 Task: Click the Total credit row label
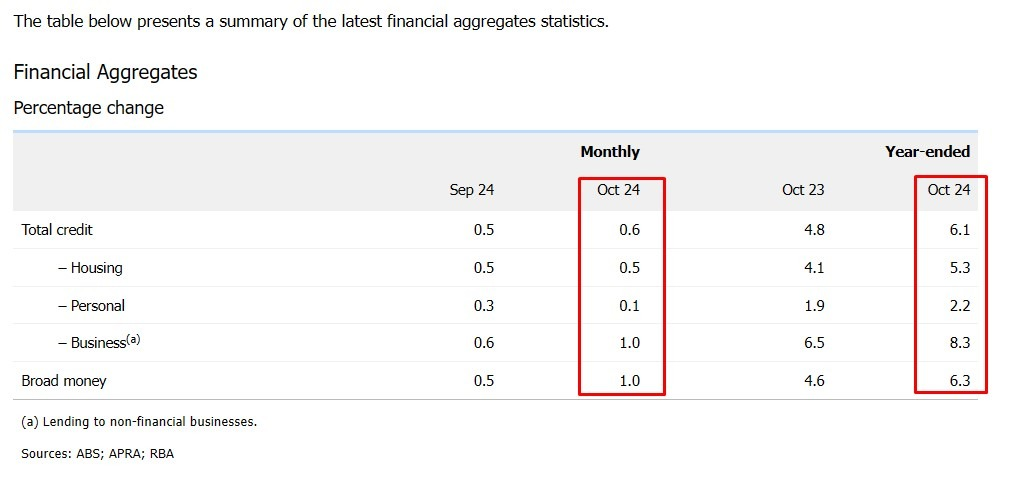57,229
